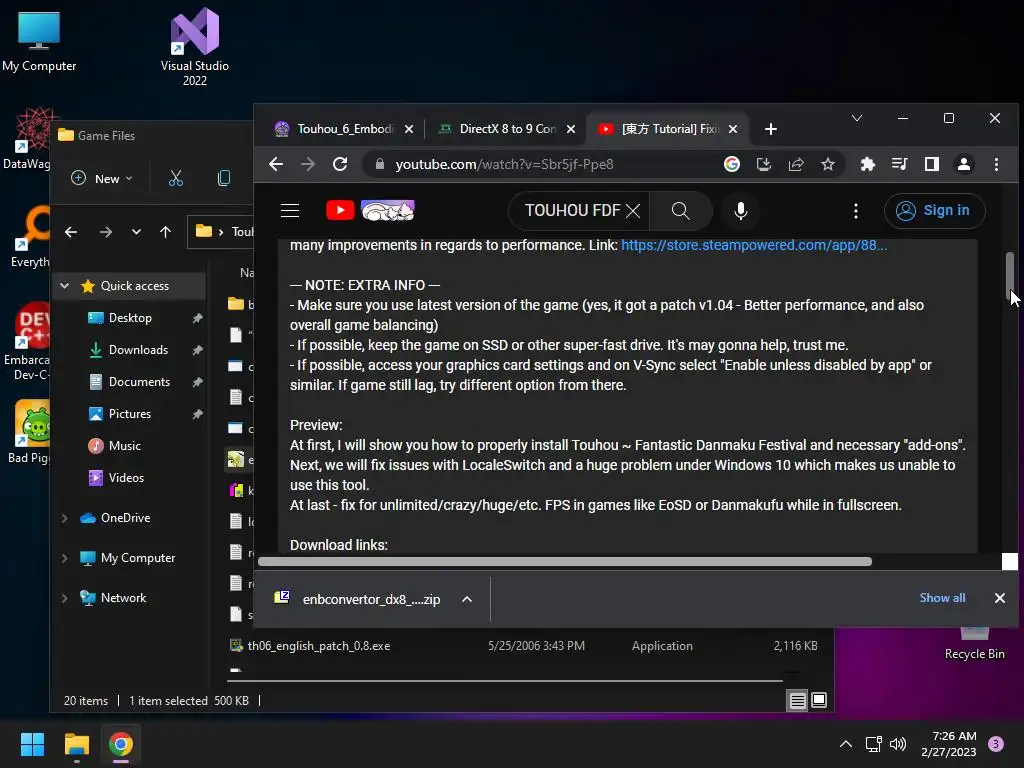
Task: Open YouTube settings three-dot menu
Action: 856,210
